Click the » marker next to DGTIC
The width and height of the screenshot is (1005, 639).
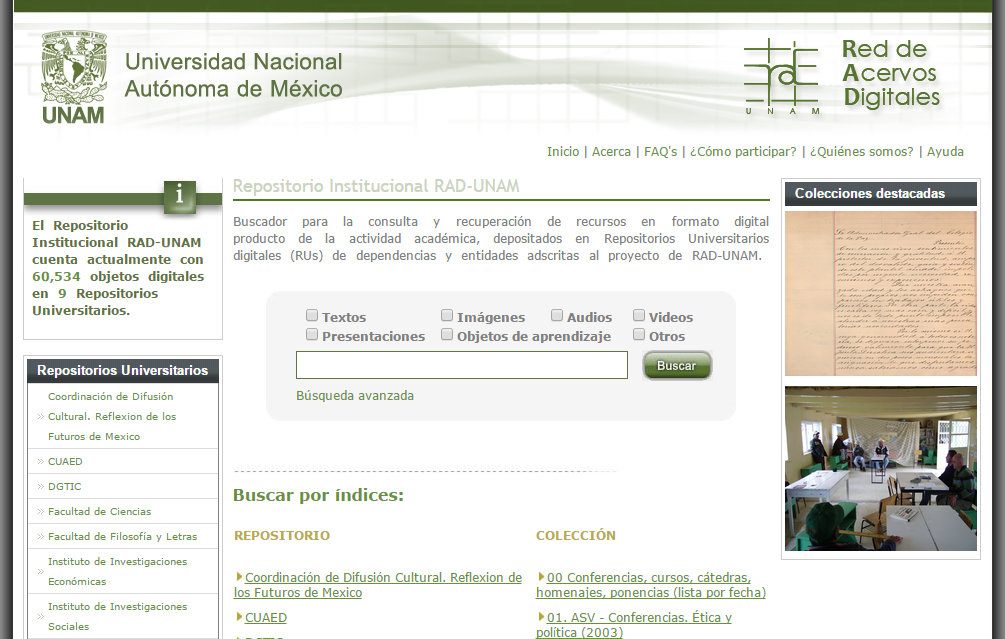click(x=41, y=486)
